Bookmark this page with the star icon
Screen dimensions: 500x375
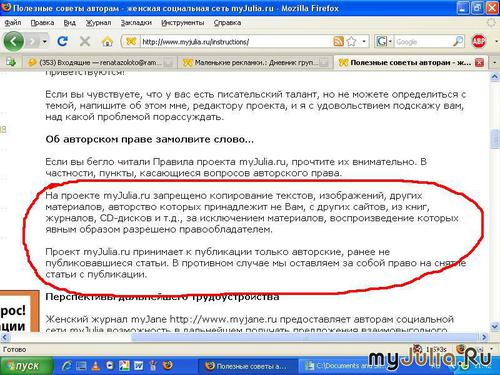352,42
